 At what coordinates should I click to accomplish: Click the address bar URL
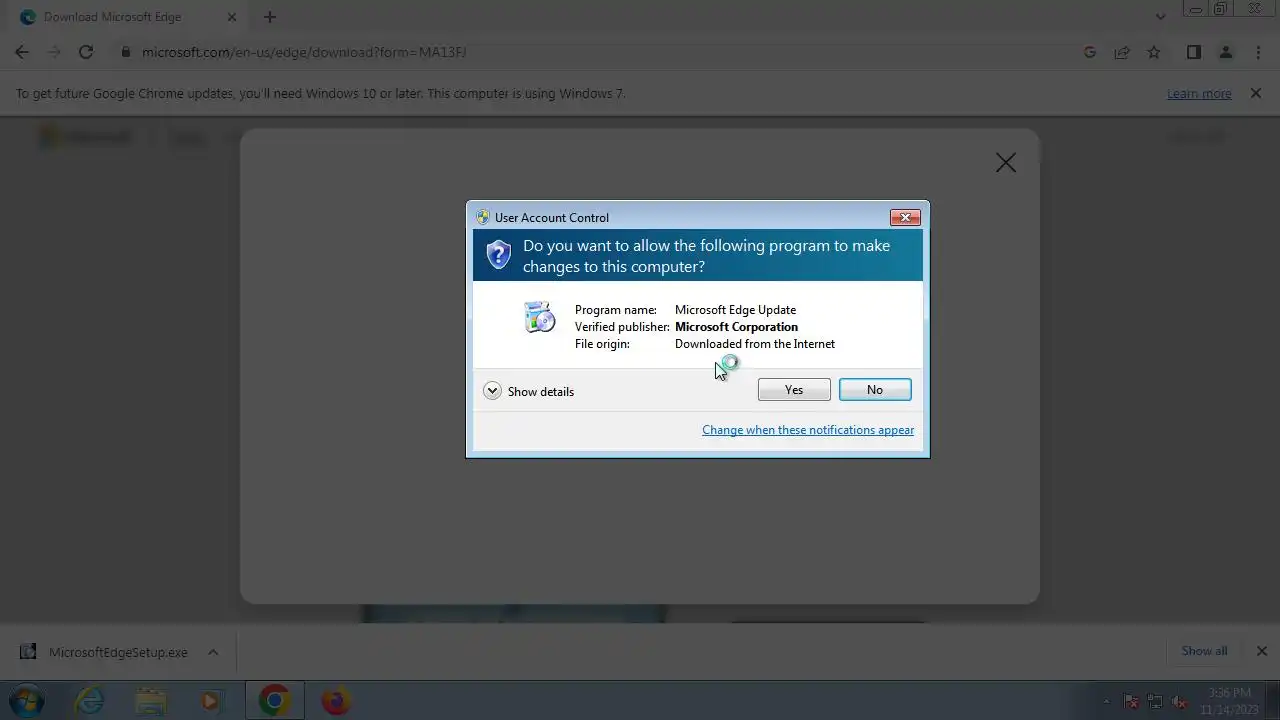click(304, 52)
